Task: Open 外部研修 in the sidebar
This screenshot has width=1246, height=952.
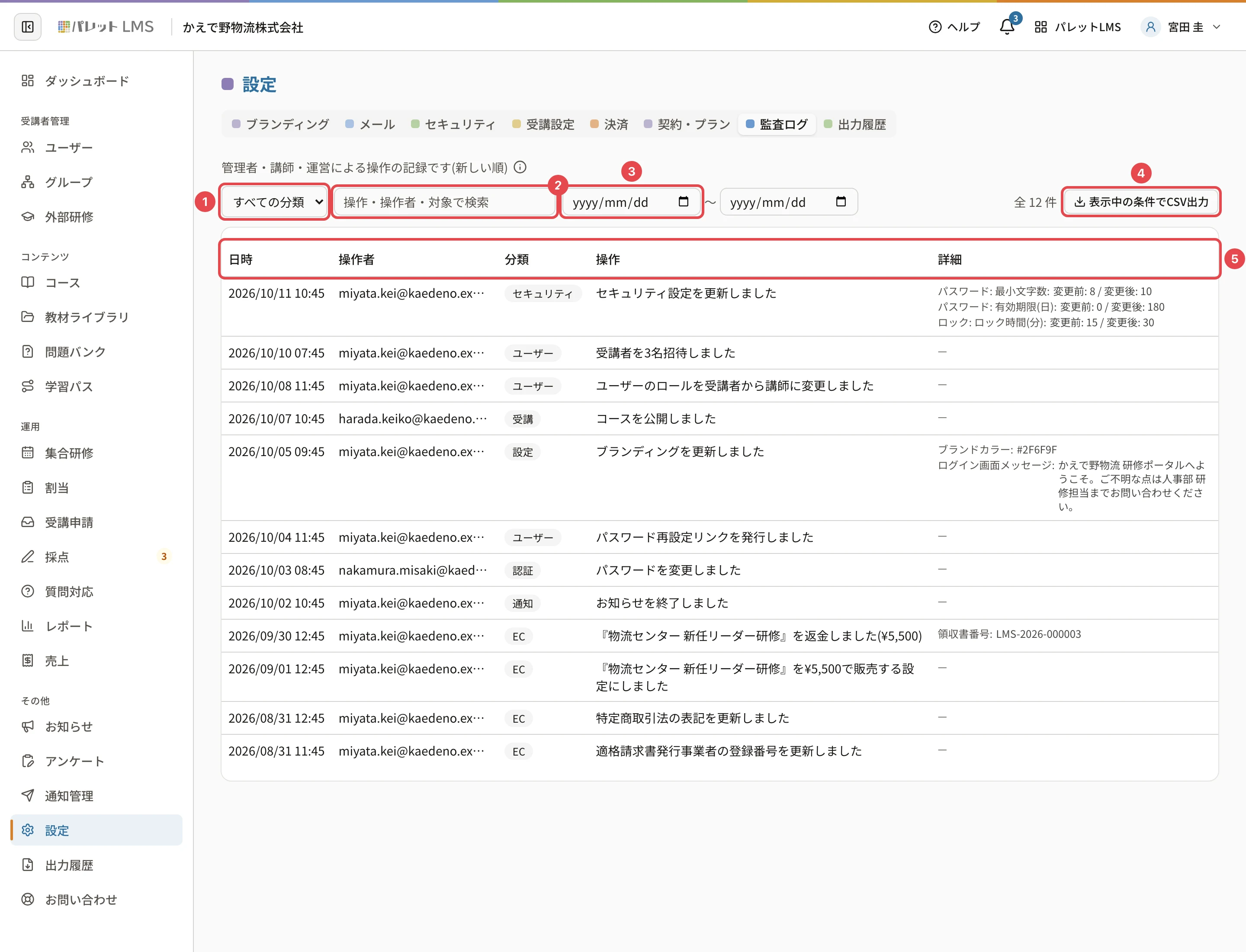Action: point(96,216)
